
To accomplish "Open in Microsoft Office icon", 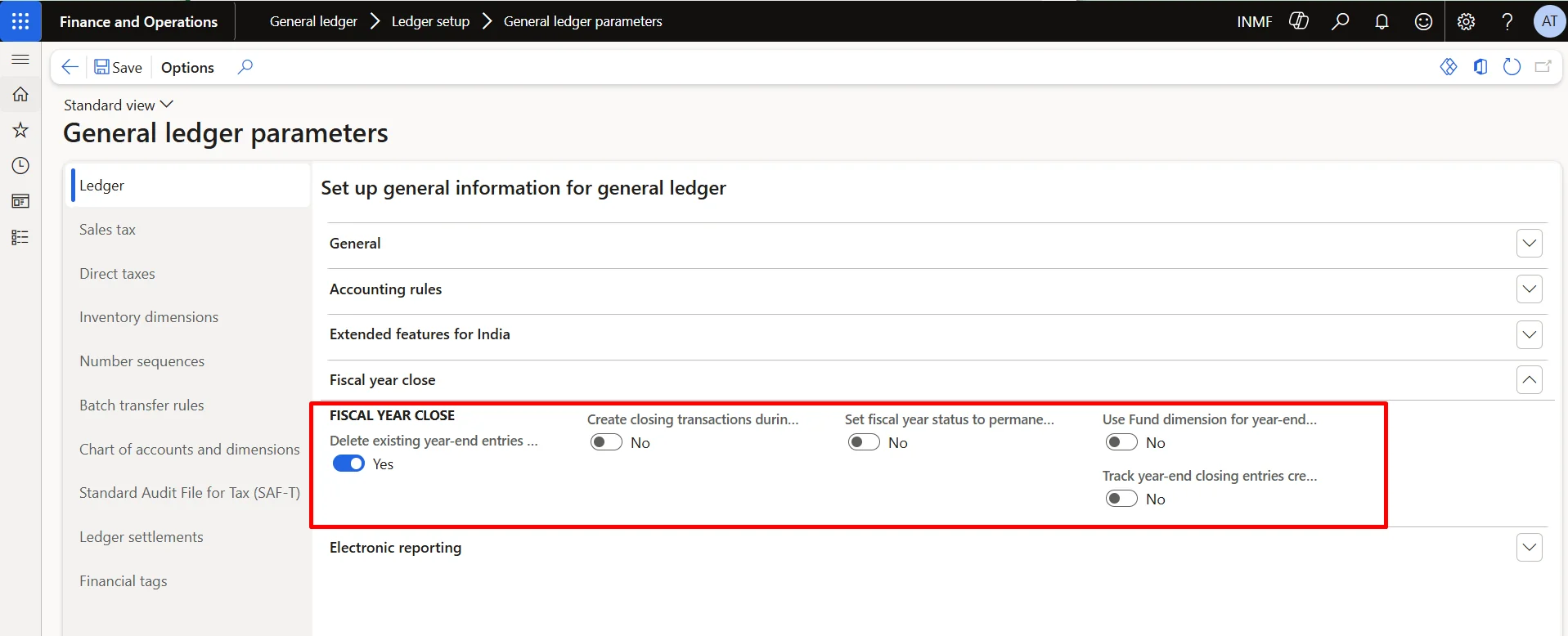I will click(1480, 67).
